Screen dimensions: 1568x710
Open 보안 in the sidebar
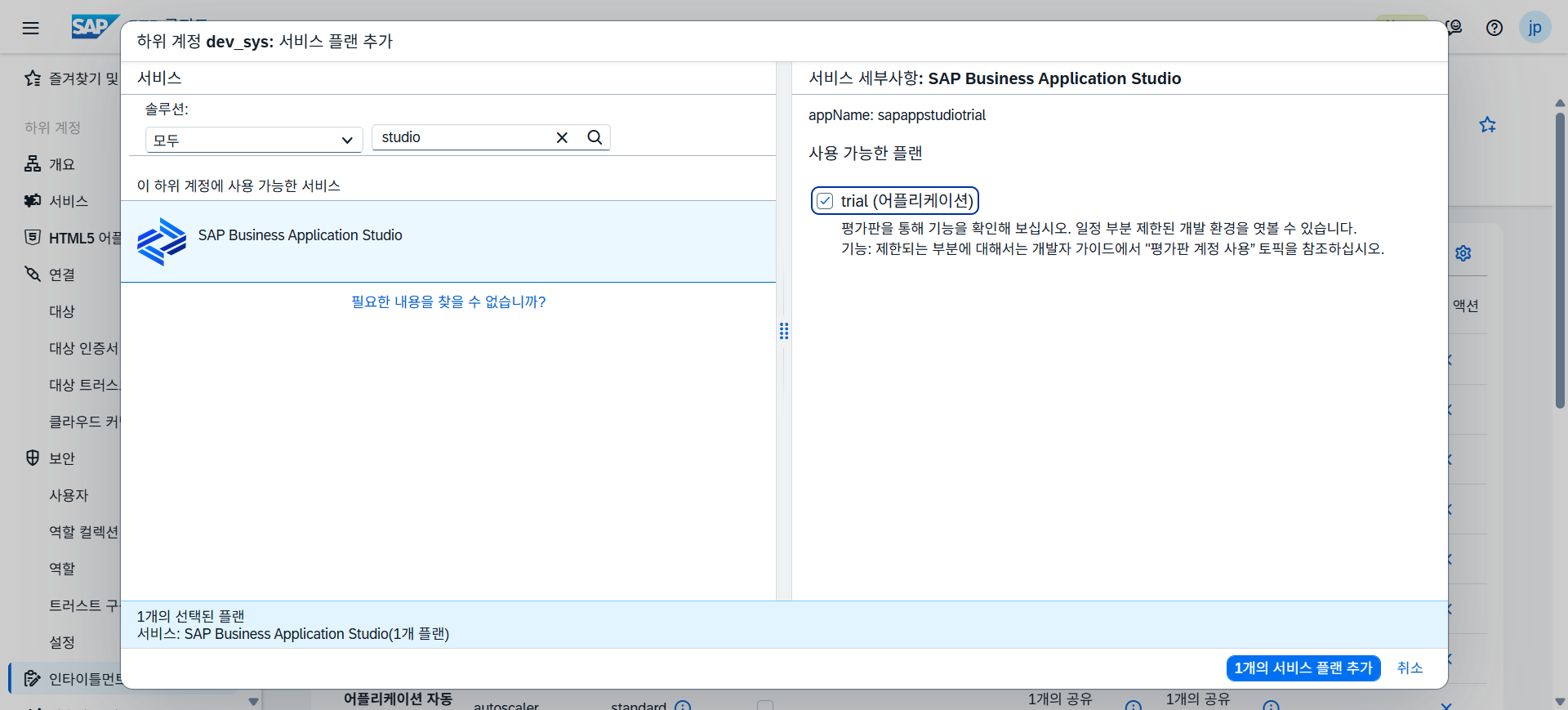tap(62, 458)
